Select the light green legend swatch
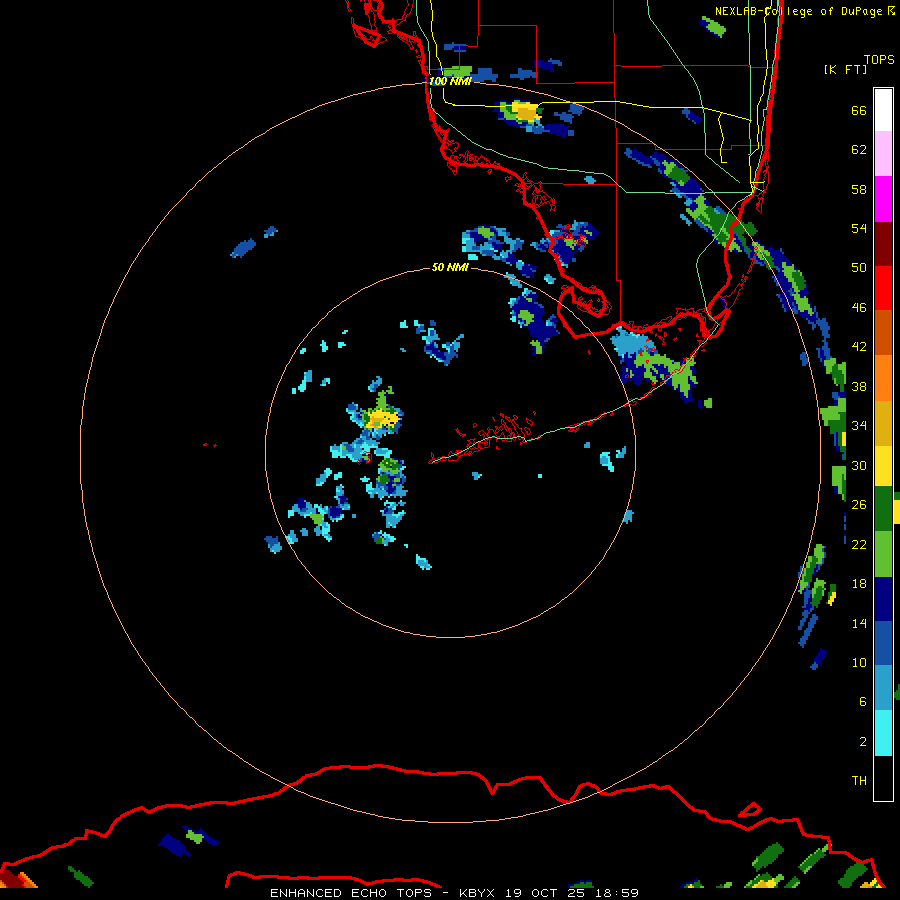Screen dimensions: 900x900 point(883,554)
